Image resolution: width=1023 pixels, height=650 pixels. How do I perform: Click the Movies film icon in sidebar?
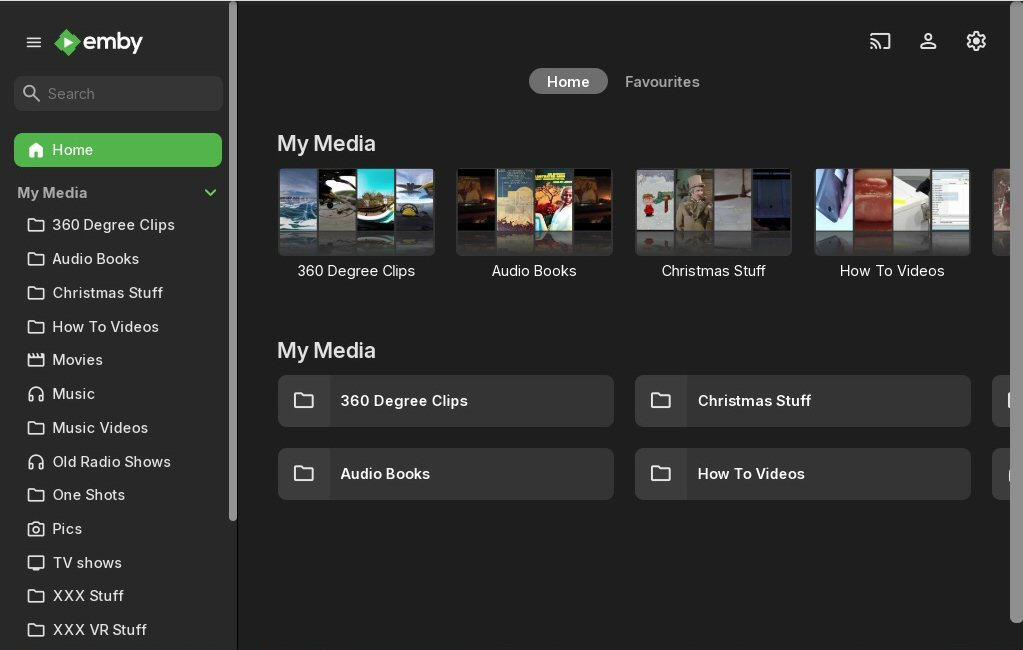pyautogui.click(x=36, y=360)
